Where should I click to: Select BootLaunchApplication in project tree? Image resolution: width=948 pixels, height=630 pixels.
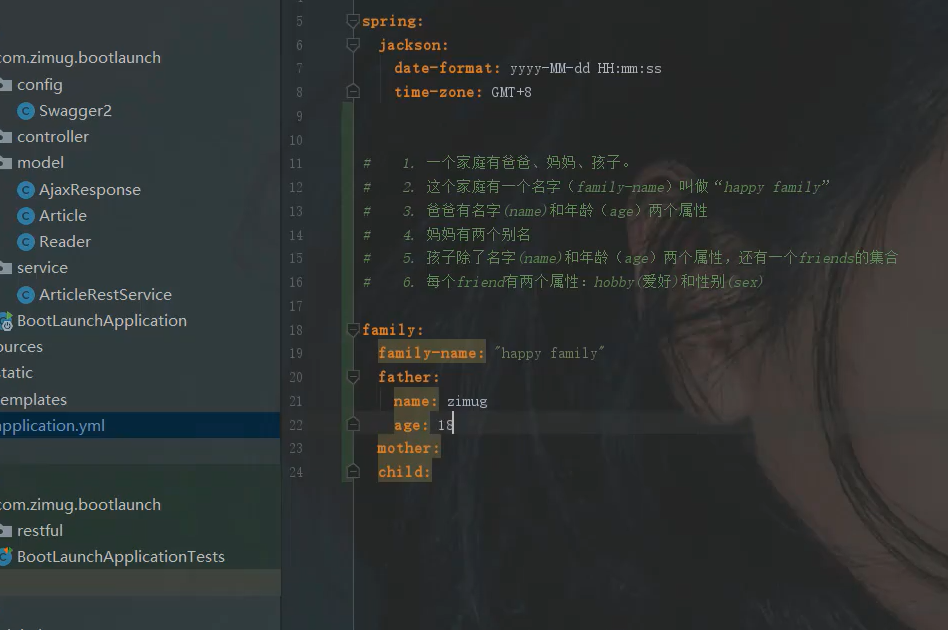(x=102, y=321)
